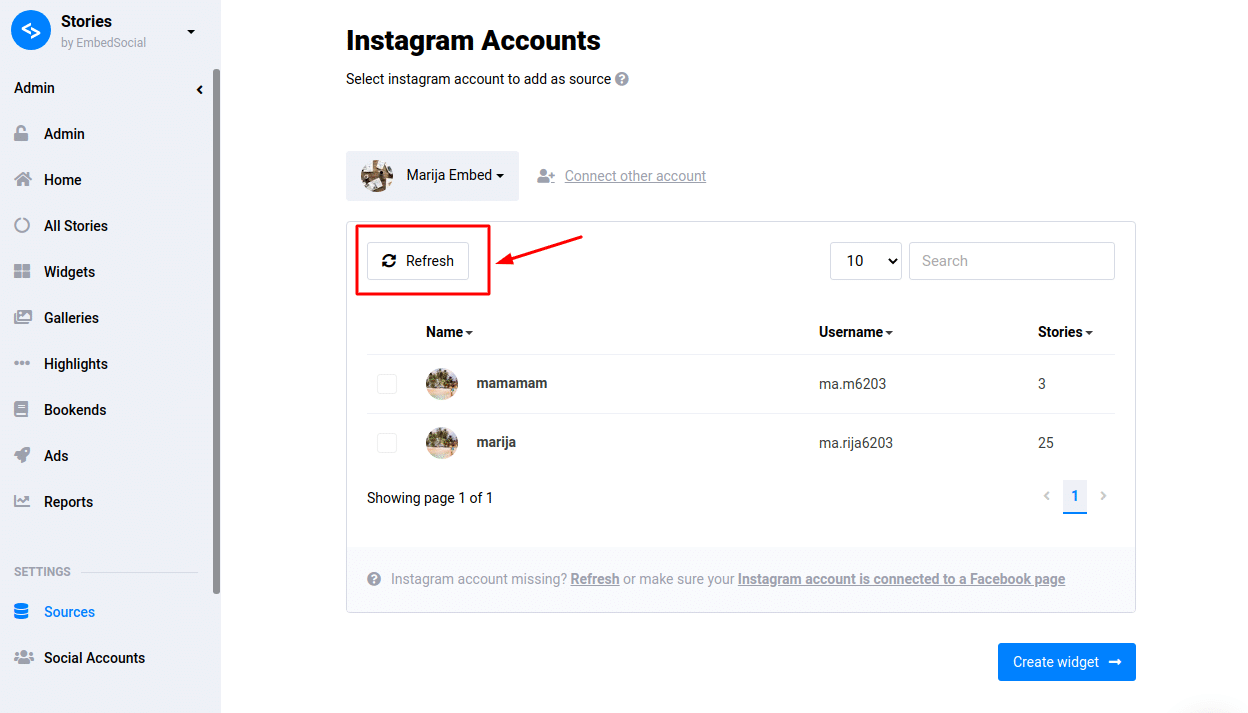This screenshot has height=713, width=1248.
Task: Select the Sources database icon
Action: (x=22, y=612)
